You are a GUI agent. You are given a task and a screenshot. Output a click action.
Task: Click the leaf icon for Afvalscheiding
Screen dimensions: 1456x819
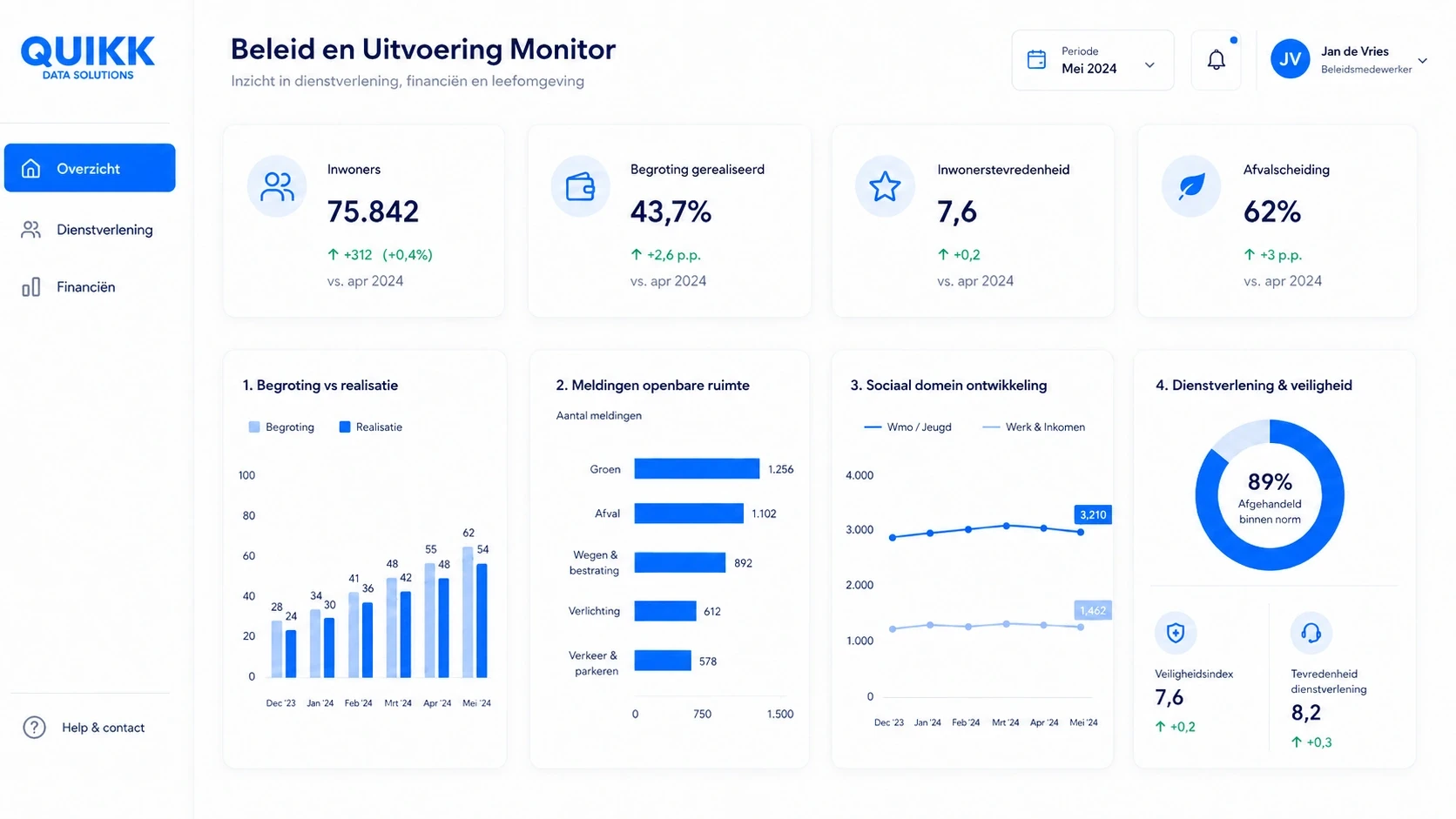1191,186
